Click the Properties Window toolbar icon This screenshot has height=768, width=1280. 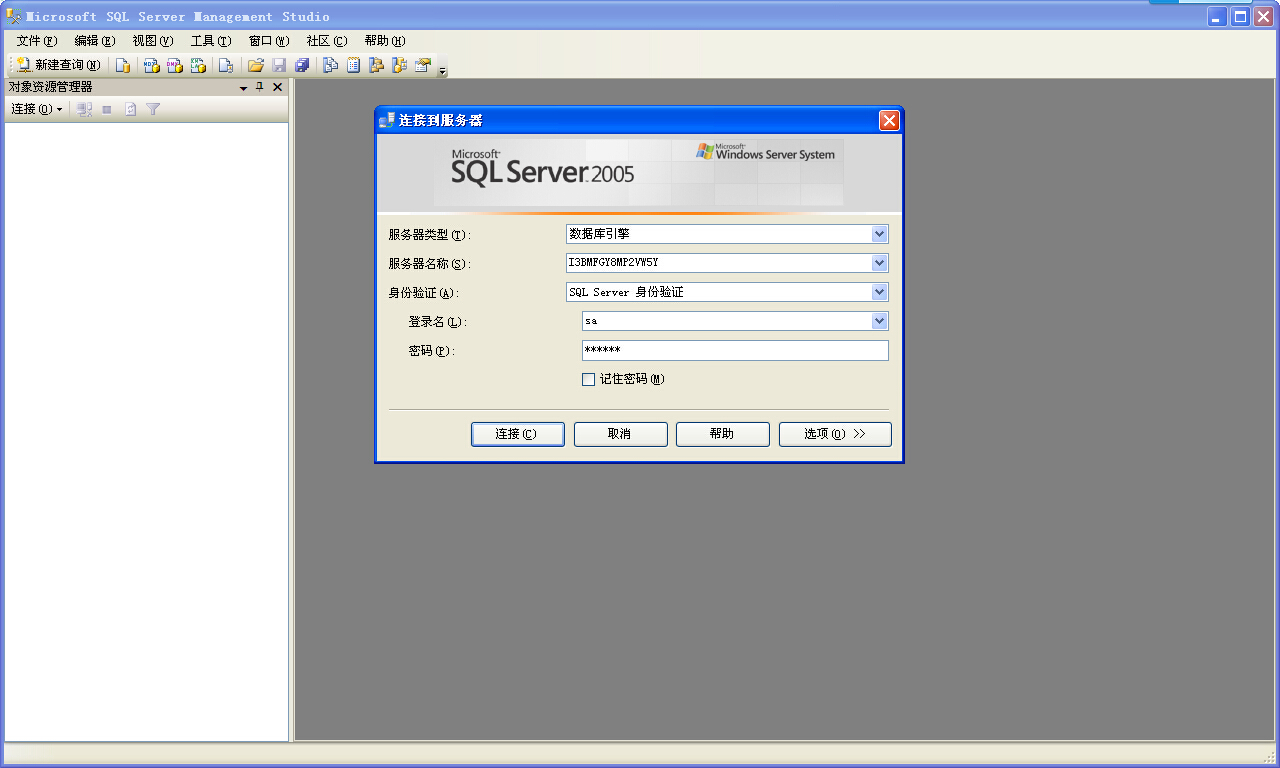[x=422, y=65]
